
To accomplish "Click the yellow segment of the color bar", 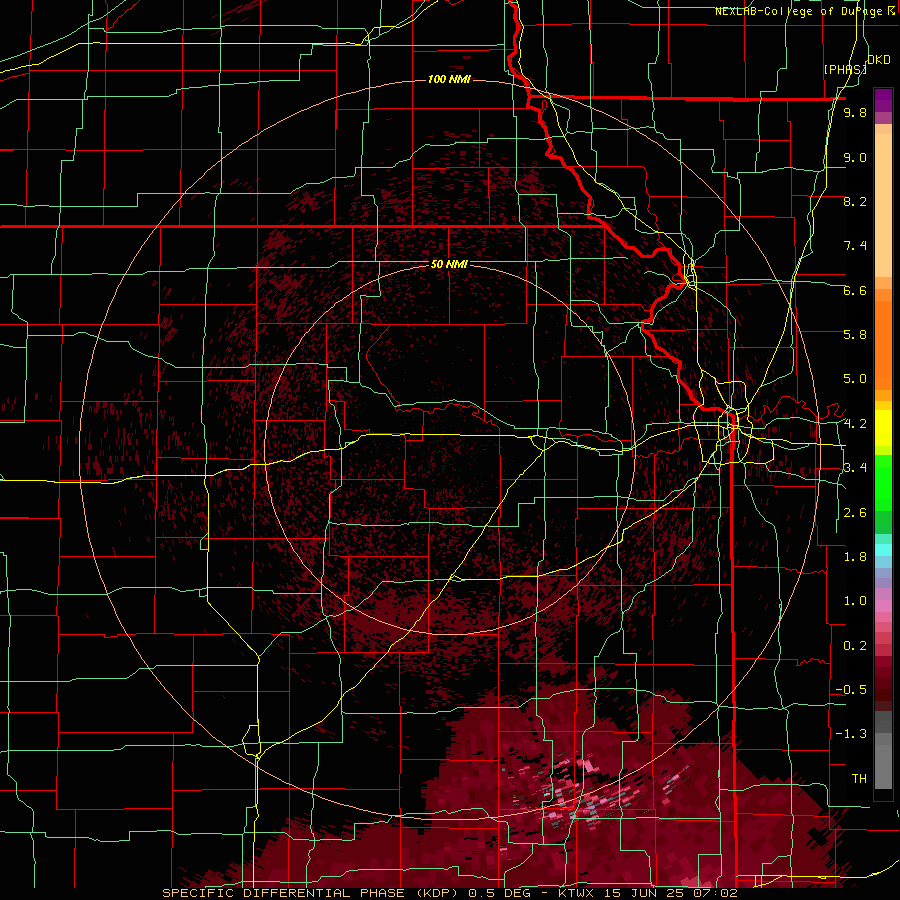I will click(883, 428).
